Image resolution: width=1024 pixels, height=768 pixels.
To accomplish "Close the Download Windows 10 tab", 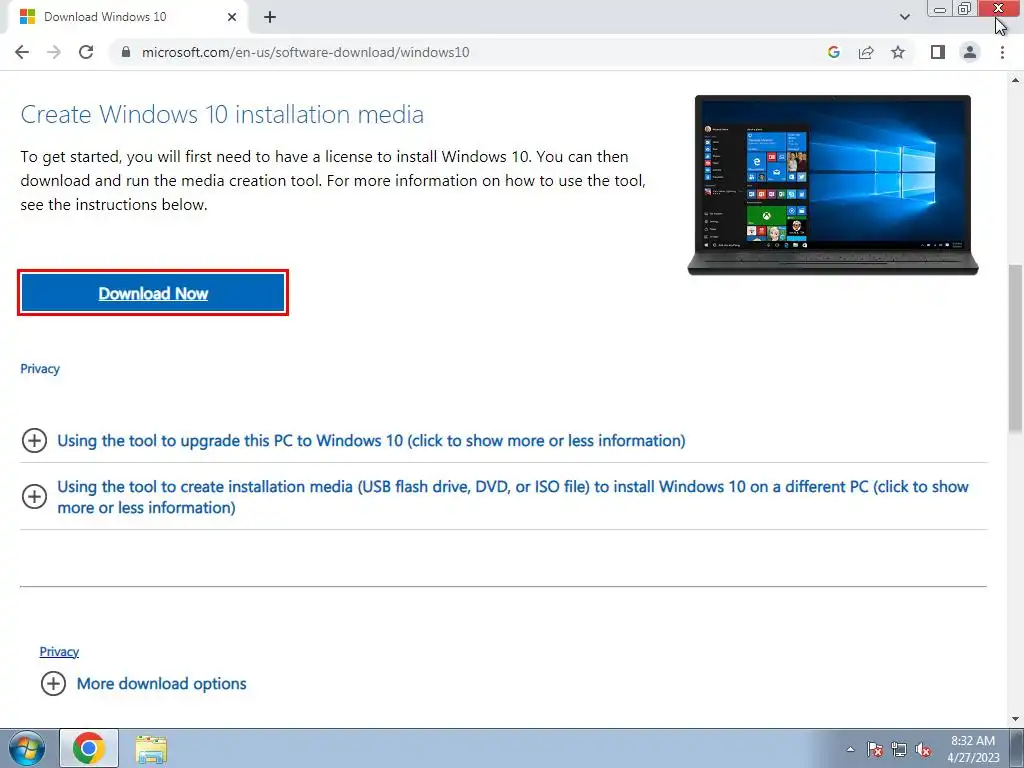I will coord(232,17).
